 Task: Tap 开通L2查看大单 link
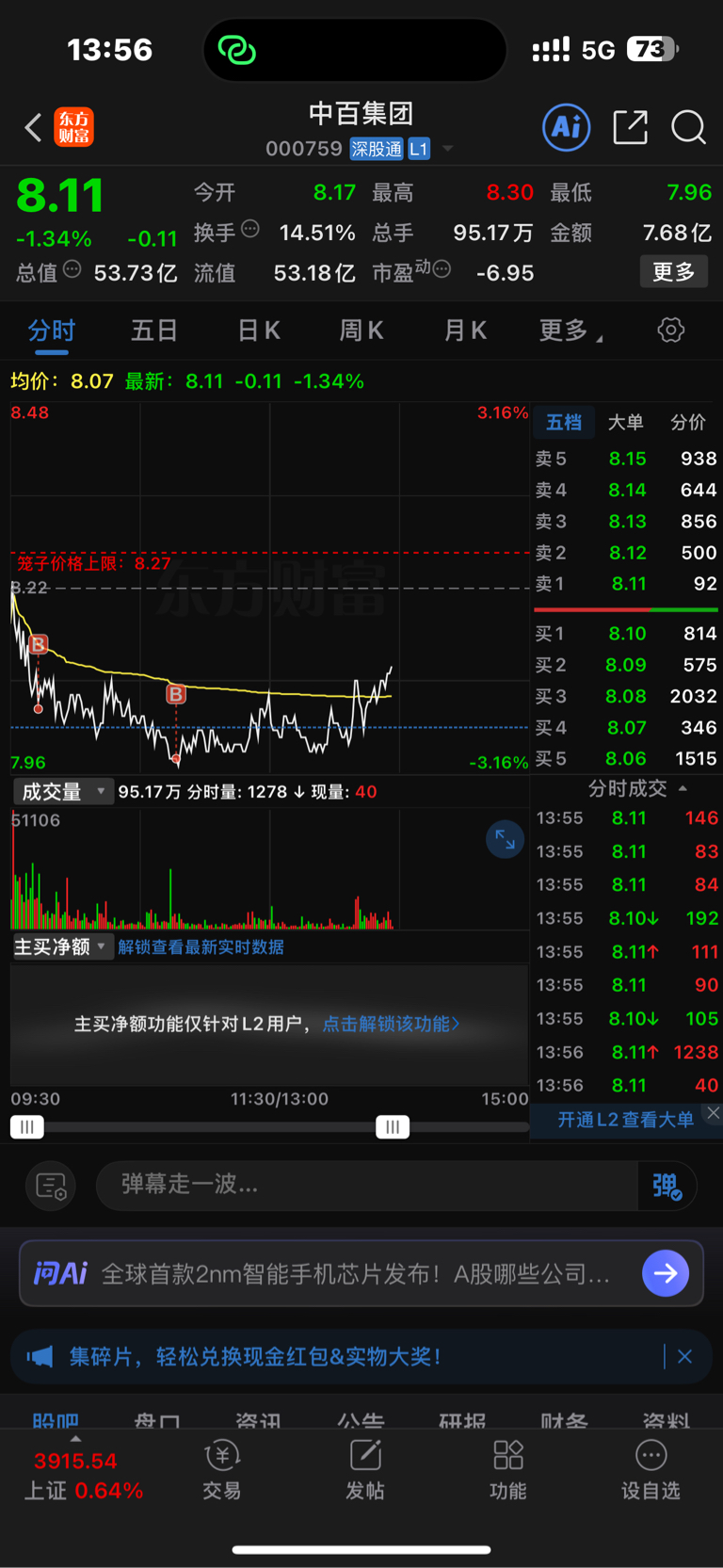pos(625,1119)
